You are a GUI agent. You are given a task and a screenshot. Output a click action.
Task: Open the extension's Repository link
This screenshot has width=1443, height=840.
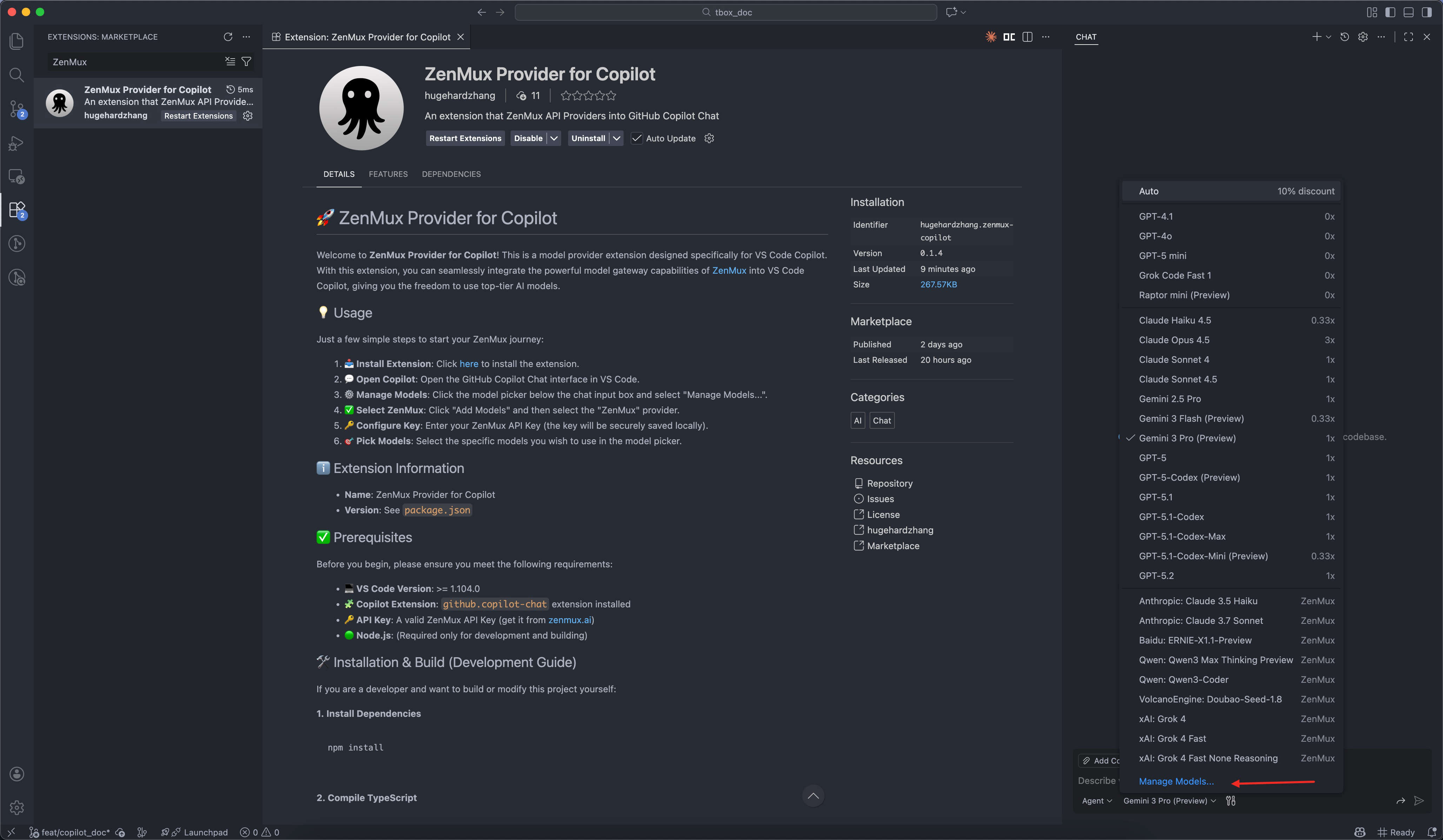889,483
